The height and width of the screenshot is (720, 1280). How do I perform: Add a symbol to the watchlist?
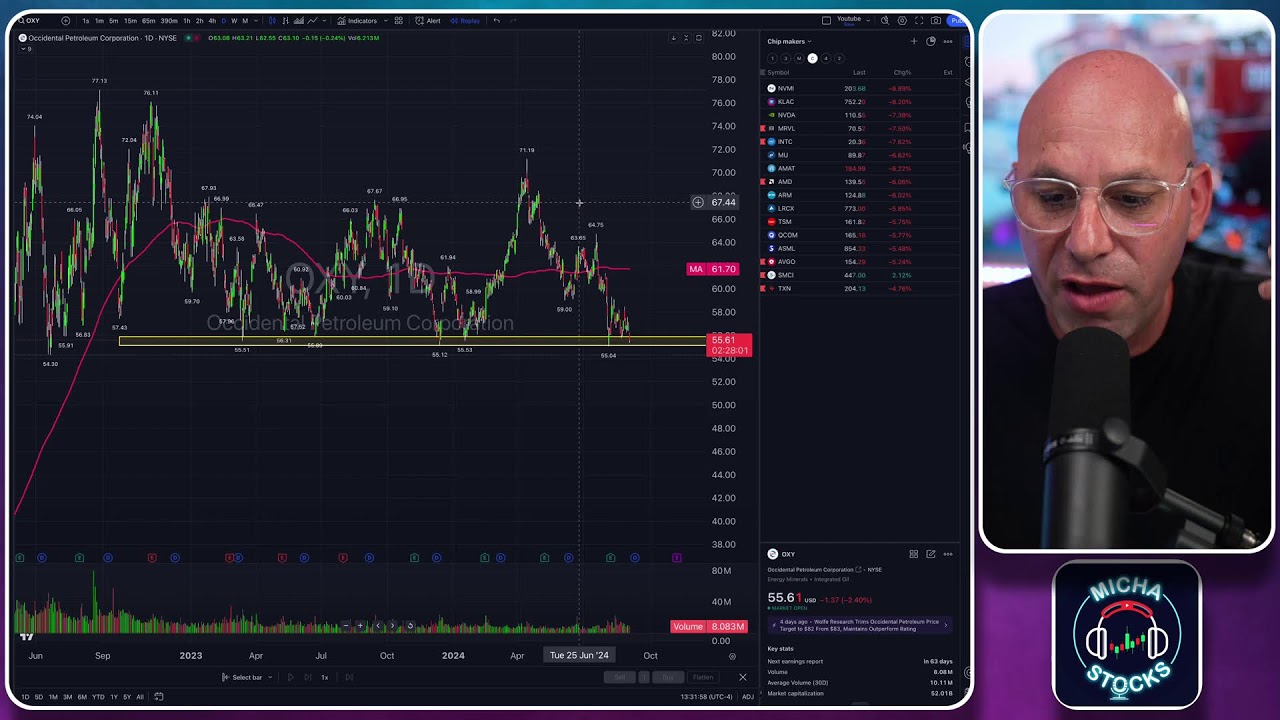coord(913,41)
